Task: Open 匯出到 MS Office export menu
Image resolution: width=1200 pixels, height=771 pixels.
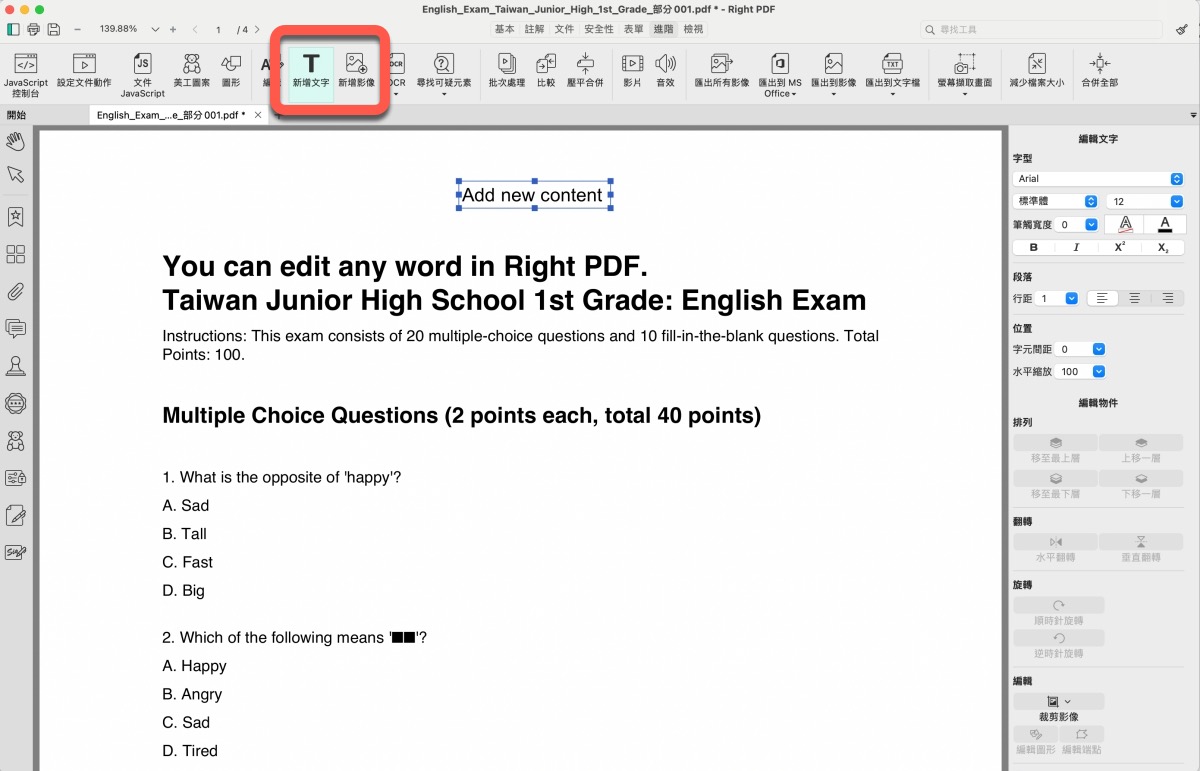Action: pyautogui.click(x=780, y=75)
